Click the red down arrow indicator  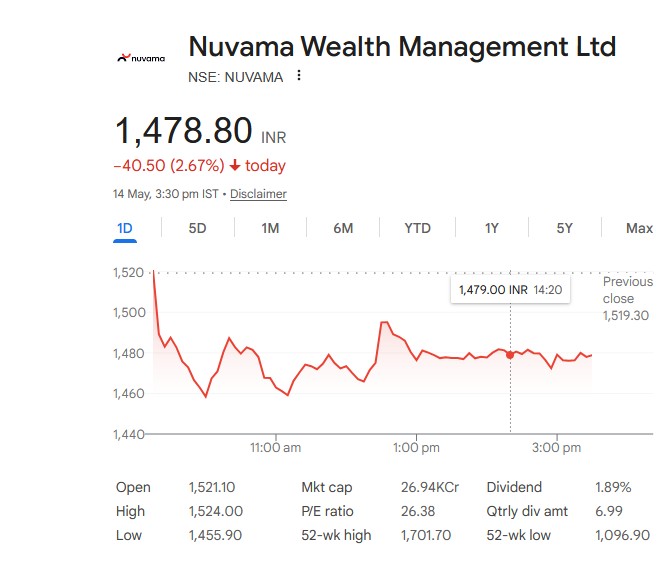(x=235, y=165)
